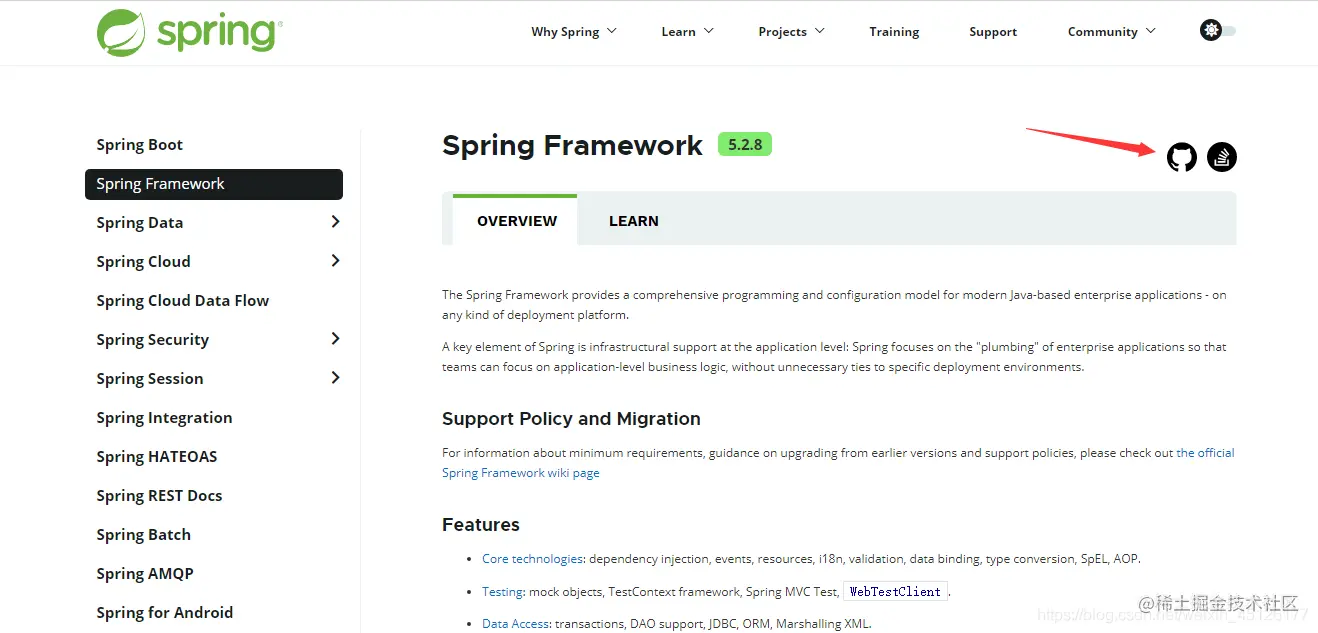Expand the Projects dropdown menu
Screen dimensions: 1318x633
[x=792, y=32]
